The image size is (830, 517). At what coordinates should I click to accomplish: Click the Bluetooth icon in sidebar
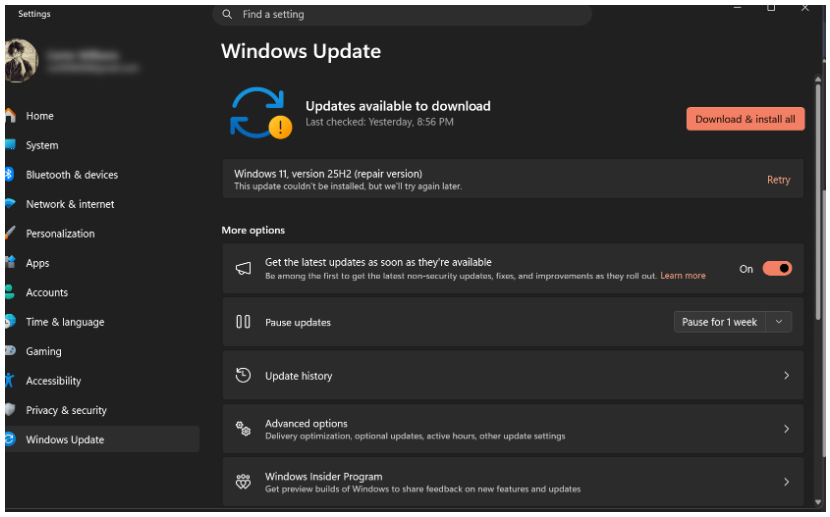pos(9,174)
